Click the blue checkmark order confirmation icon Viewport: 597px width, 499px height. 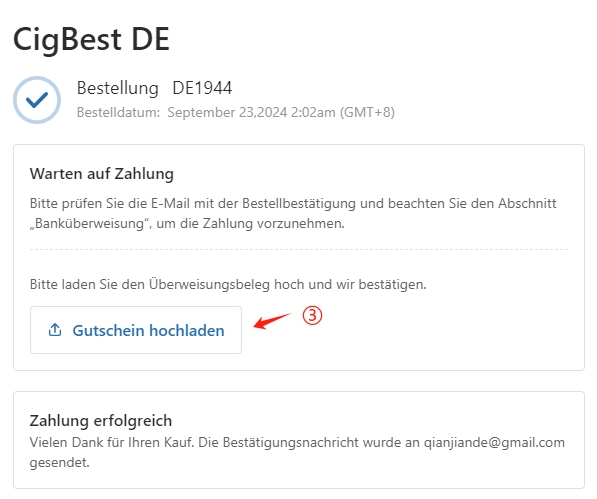37,100
